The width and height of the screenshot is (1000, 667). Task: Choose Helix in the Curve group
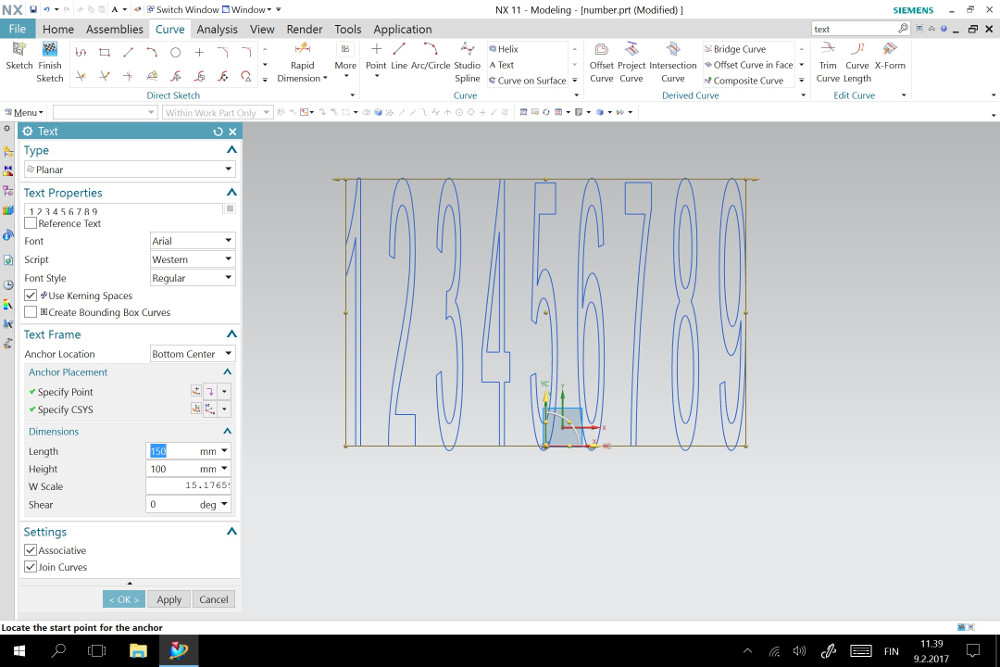point(504,49)
